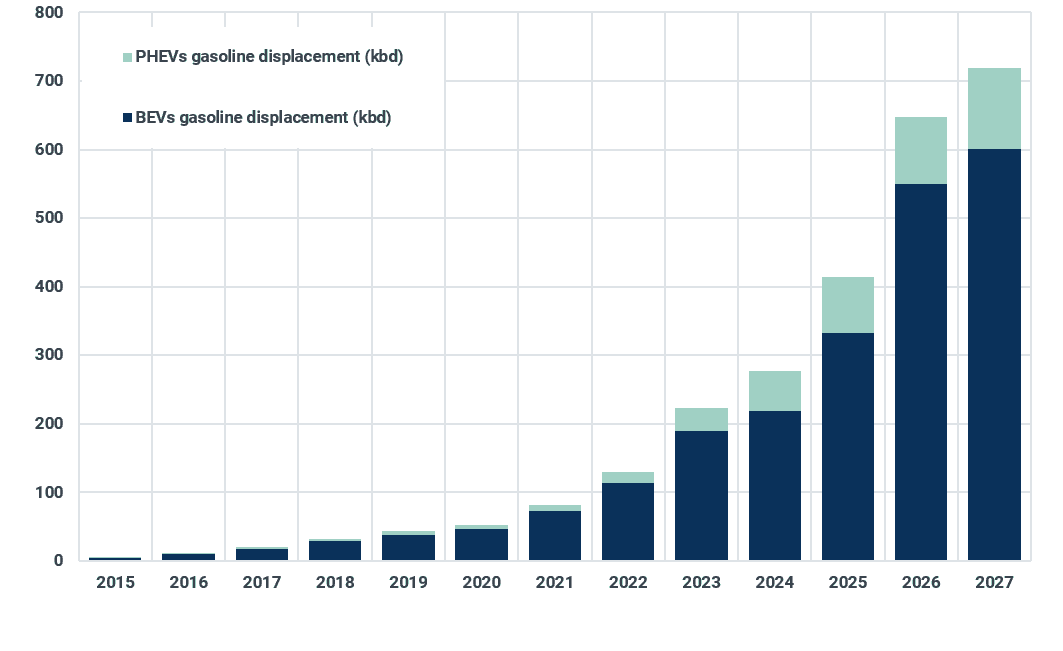Select the dark BEVs bar for 2022
This screenshot has height=651, width=1063.
[x=628, y=521]
